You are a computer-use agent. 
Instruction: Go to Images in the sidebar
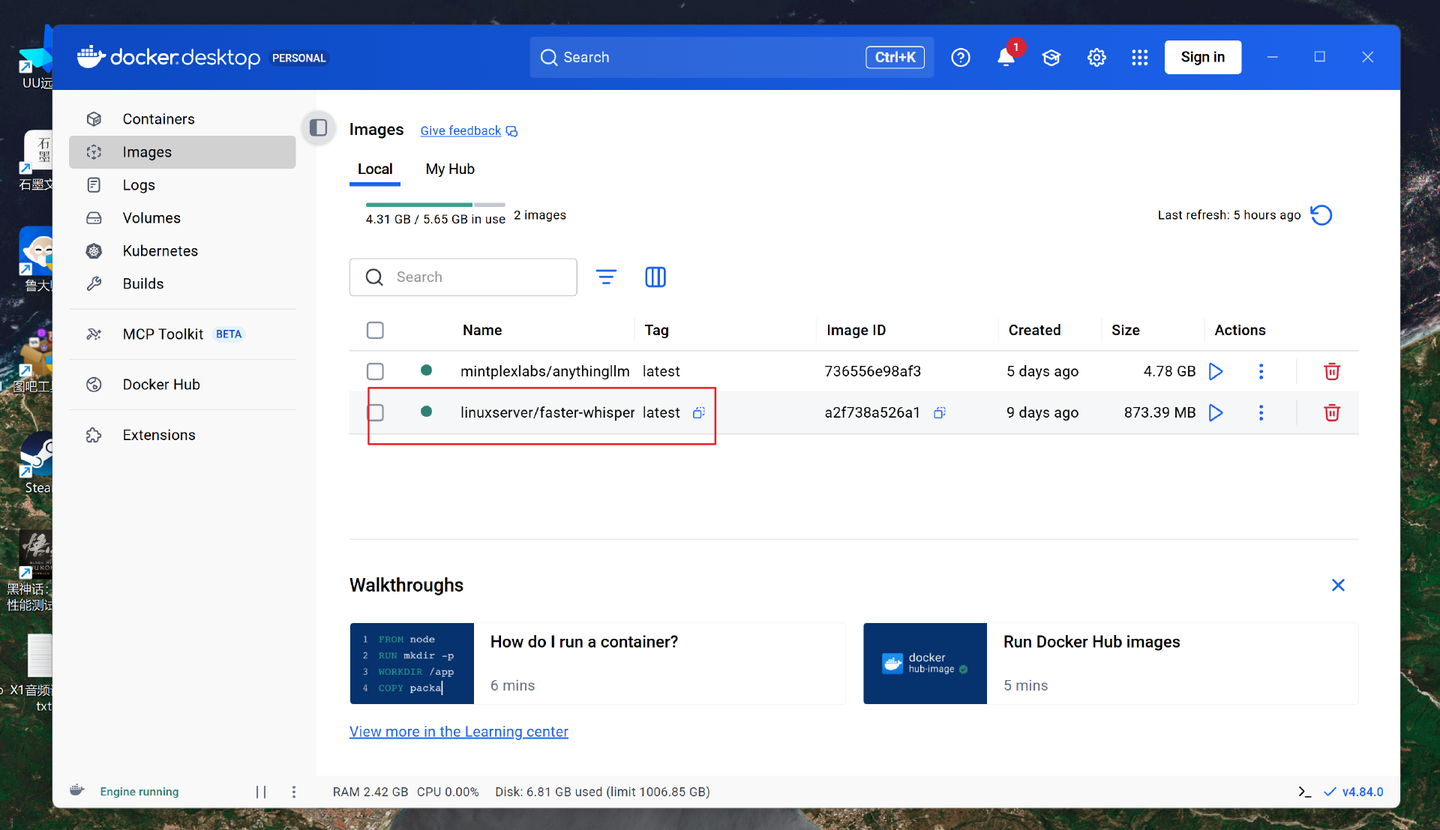[x=182, y=152]
